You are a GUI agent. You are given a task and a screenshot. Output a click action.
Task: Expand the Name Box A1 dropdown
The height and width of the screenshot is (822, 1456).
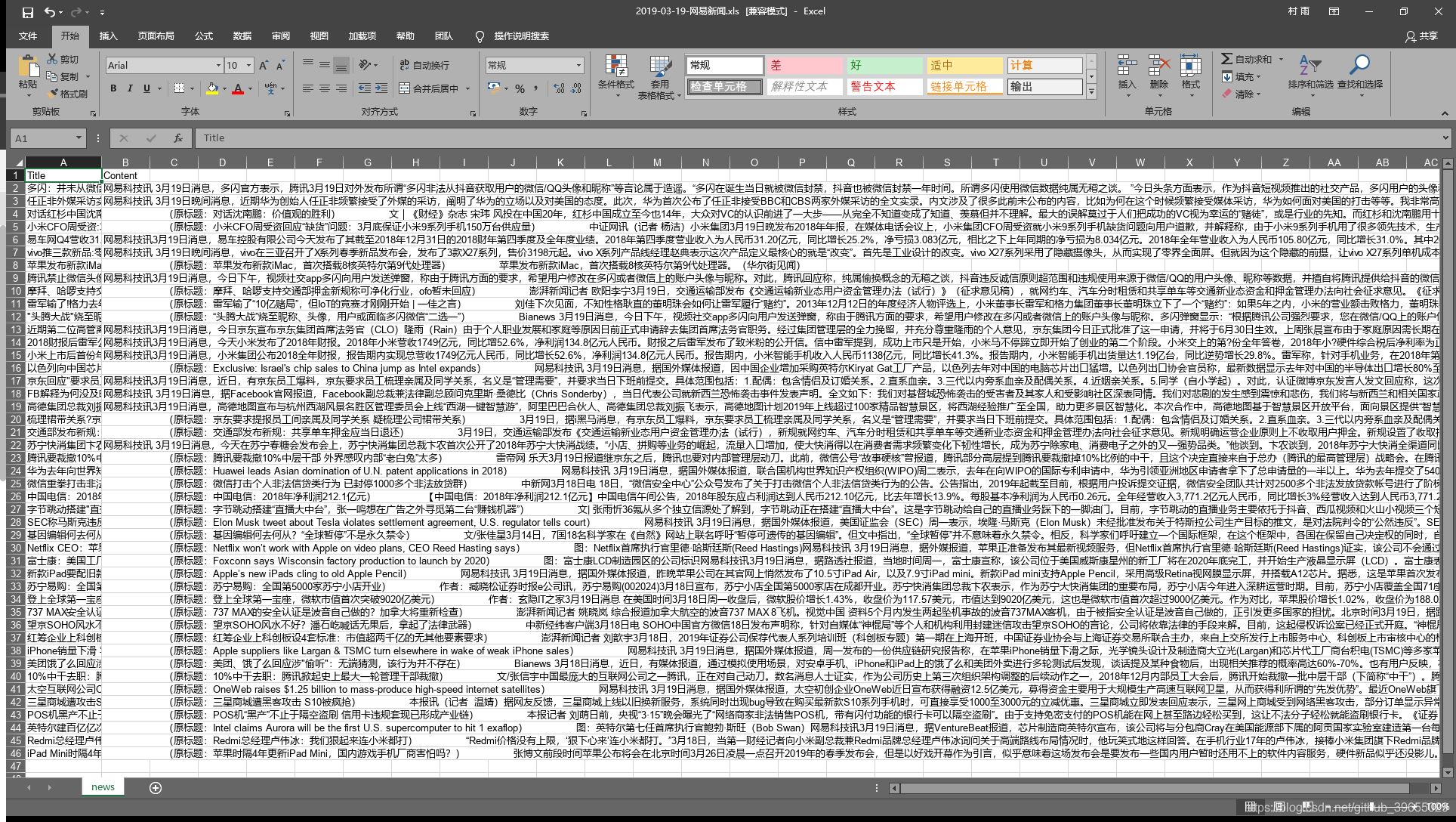click(x=79, y=138)
